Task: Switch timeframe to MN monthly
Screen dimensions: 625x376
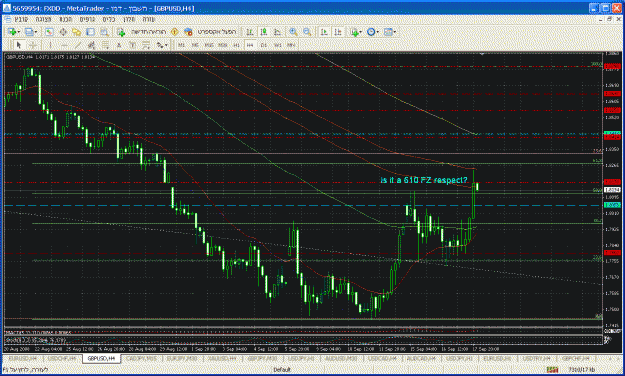Action: coord(291,45)
